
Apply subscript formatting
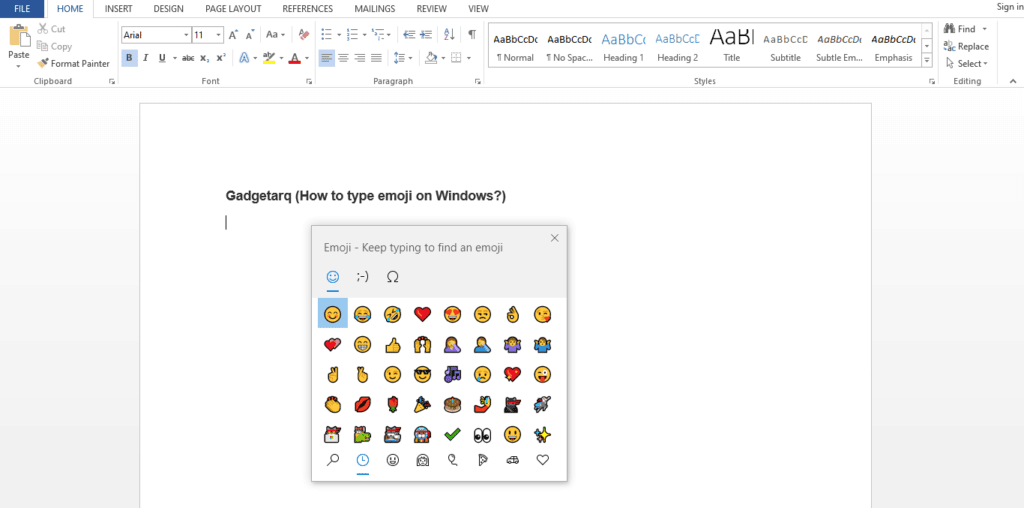click(x=204, y=58)
